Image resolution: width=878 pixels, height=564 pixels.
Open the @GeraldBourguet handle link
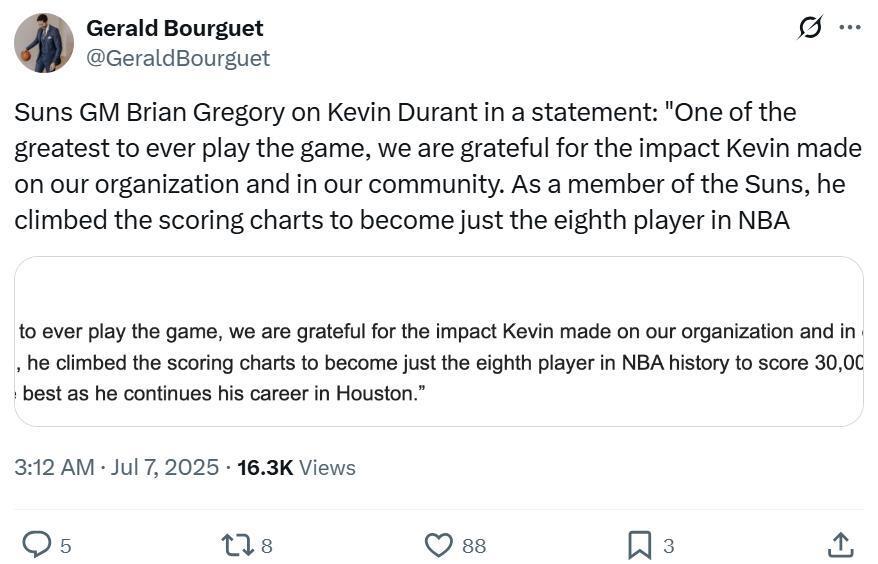(178, 58)
